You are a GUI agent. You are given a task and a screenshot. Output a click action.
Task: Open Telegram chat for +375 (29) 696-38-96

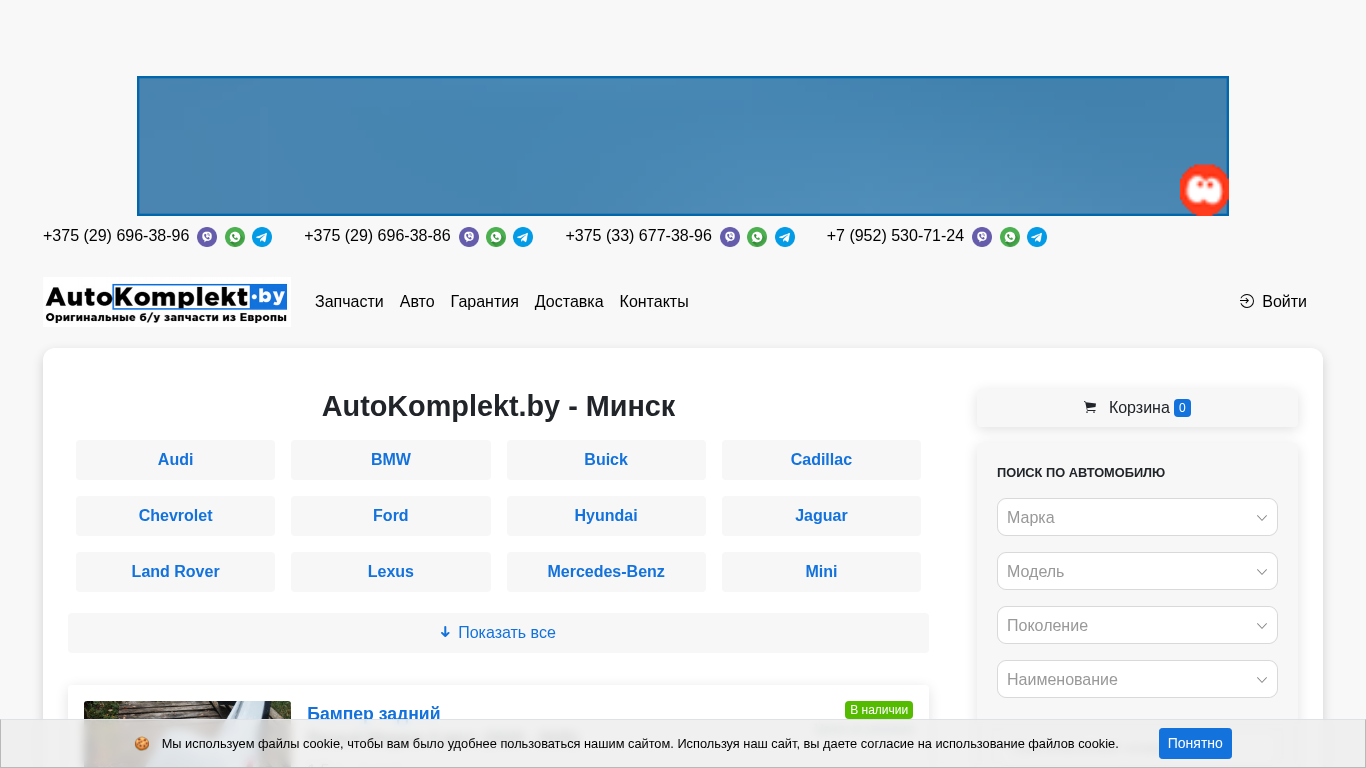tap(262, 237)
